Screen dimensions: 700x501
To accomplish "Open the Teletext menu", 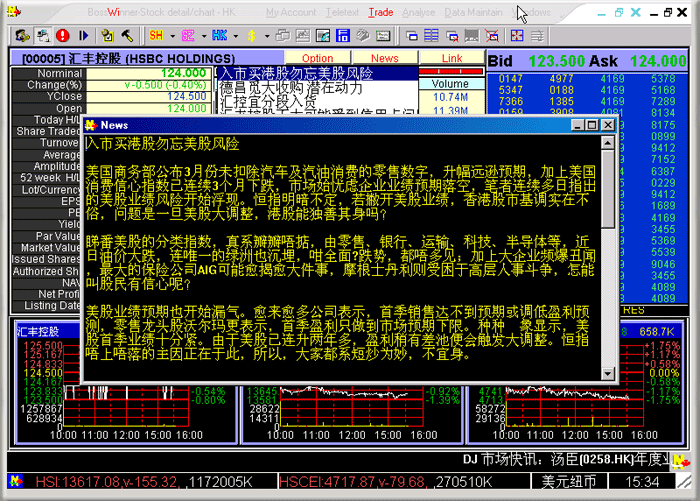I will click(342, 13).
